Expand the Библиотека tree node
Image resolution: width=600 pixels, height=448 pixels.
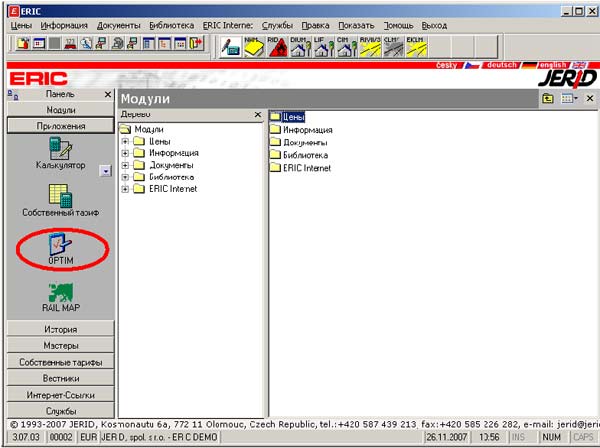pos(125,177)
